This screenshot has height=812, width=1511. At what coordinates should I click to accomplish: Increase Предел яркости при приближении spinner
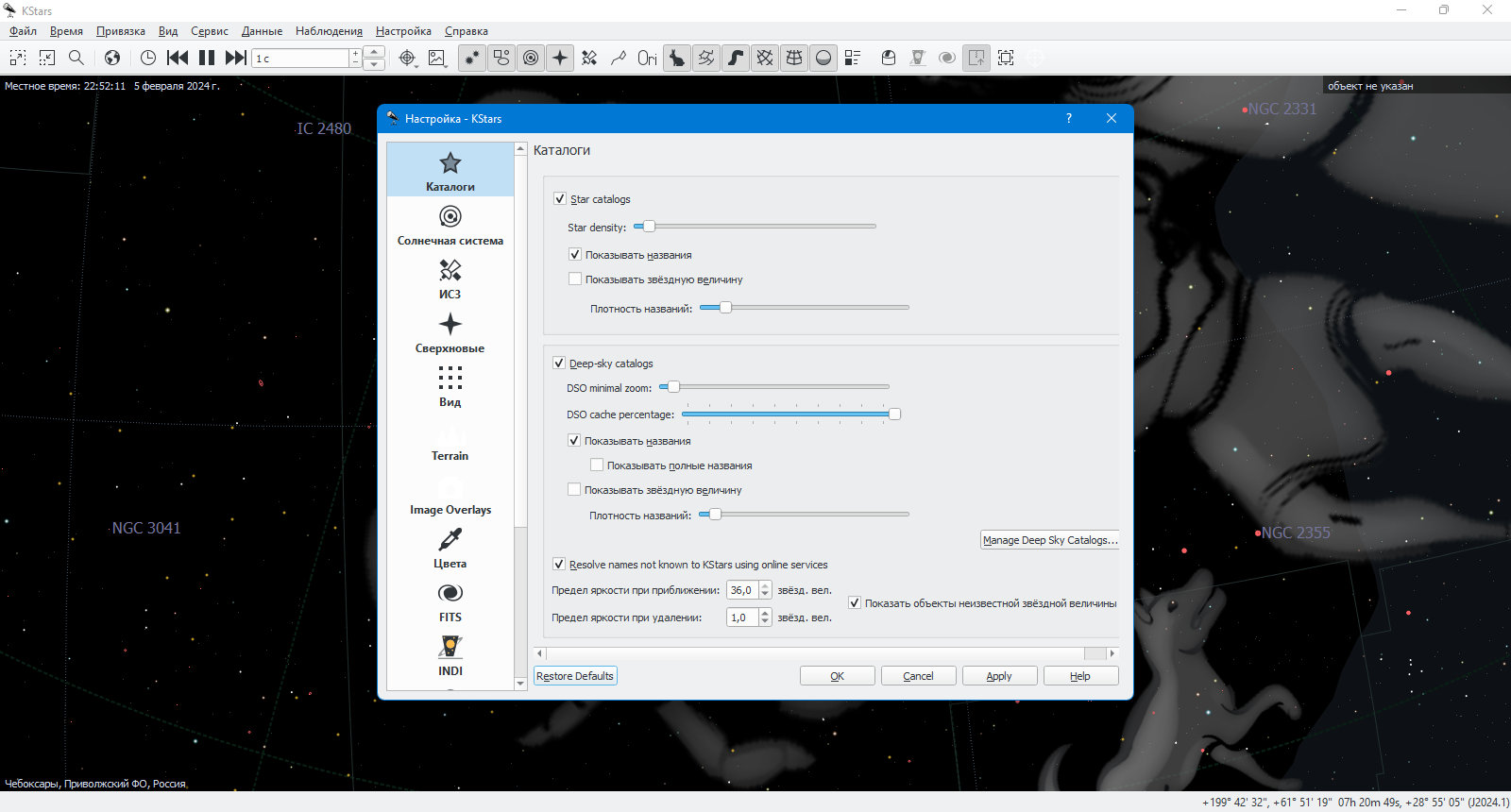tap(765, 585)
